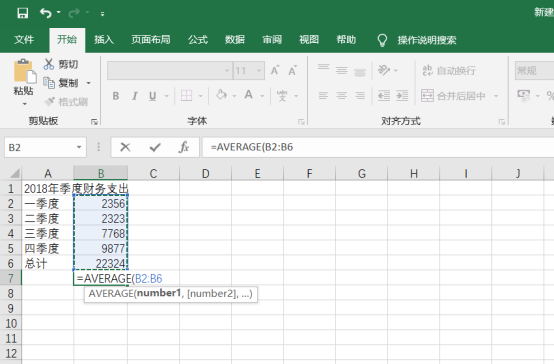This screenshot has height=364, width=554.
Task: Switch to the Insert (插入) tab
Action: coord(104,40)
